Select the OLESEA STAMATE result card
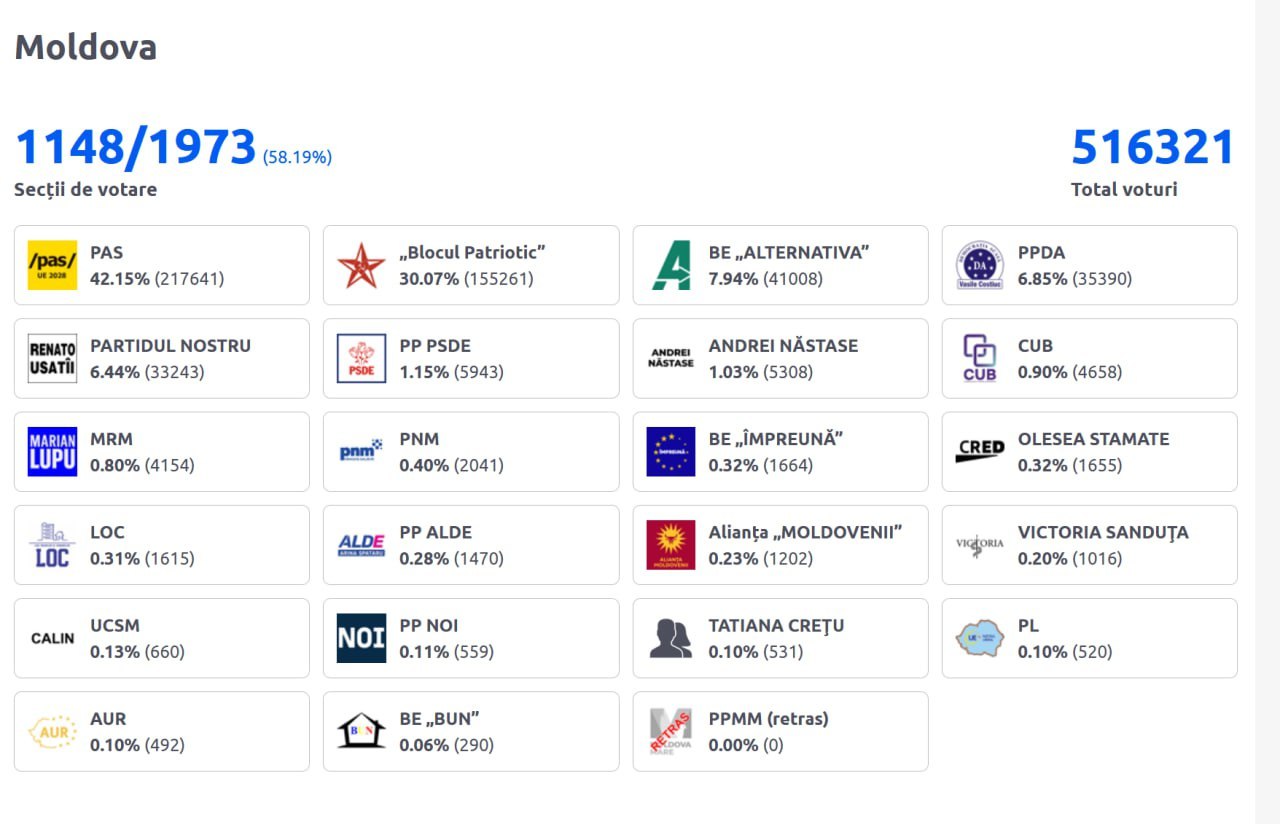This screenshot has width=1280, height=824. pyautogui.click(x=1089, y=452)
